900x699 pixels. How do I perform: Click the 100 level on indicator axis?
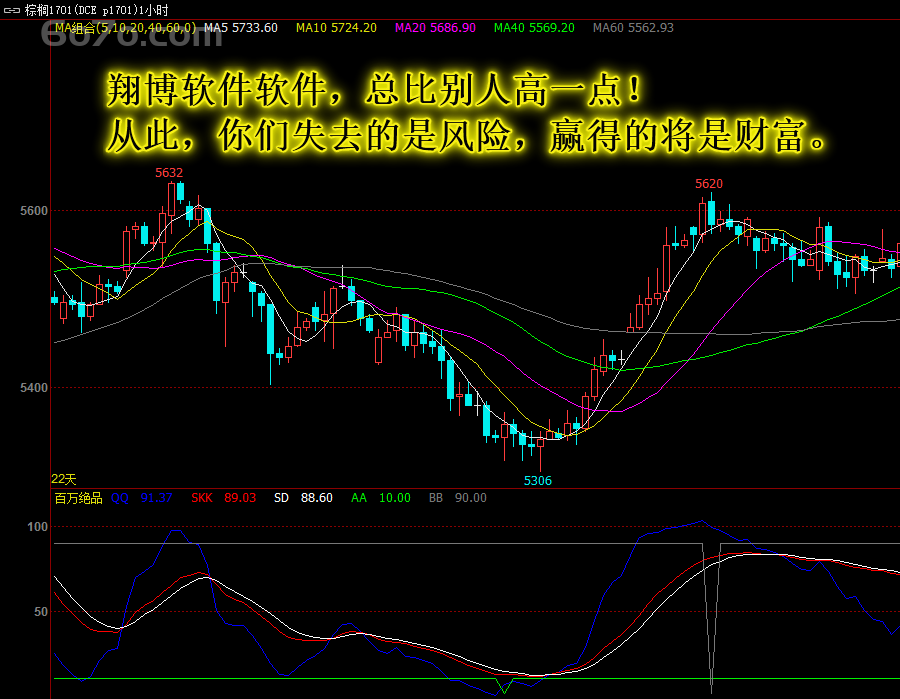(37, 527)
